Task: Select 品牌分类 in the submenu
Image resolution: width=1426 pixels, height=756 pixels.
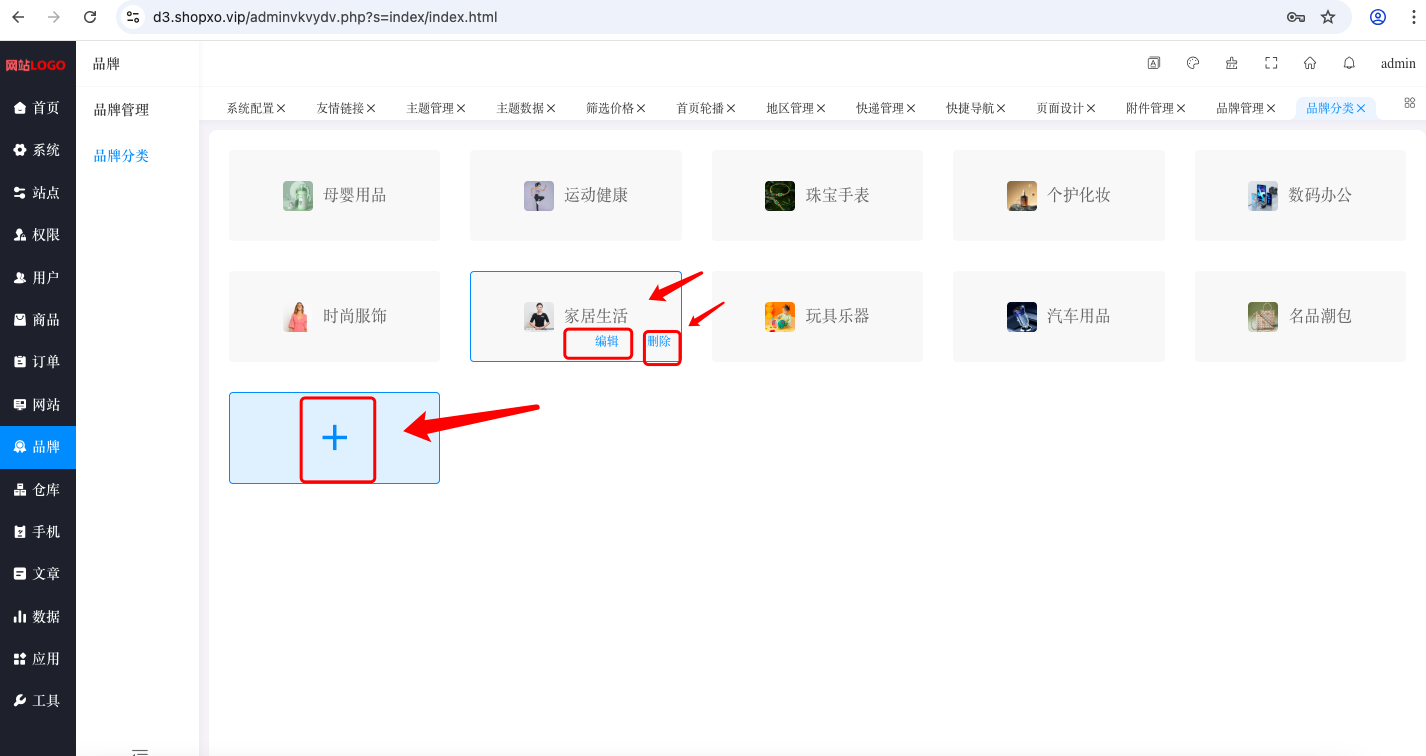Action: pos(121,156)
